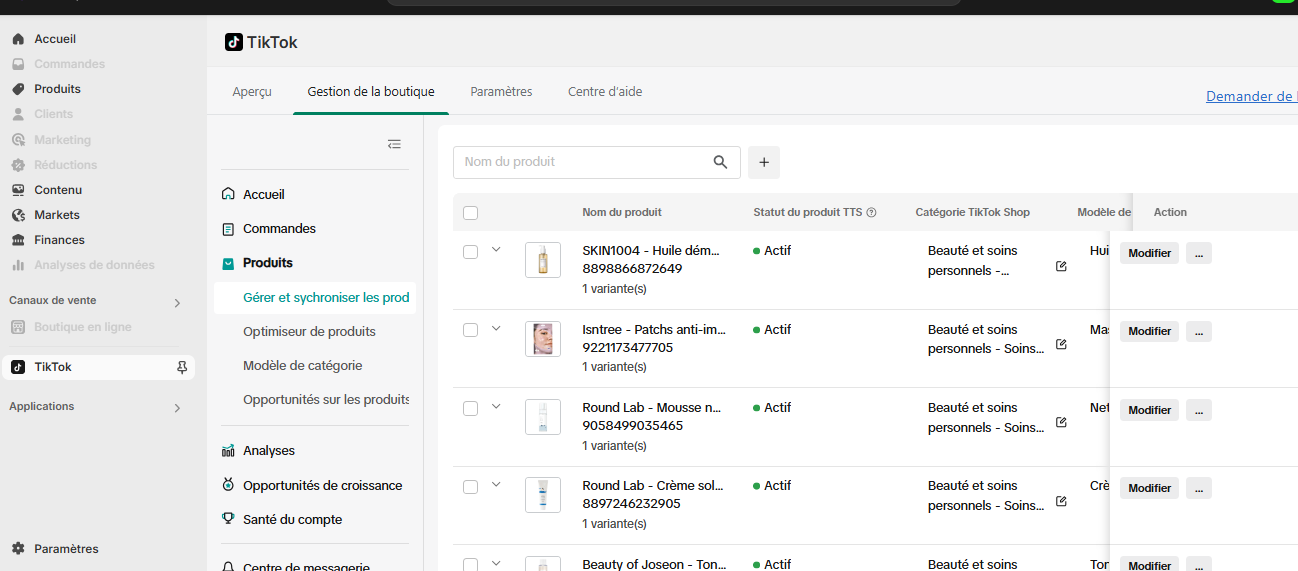Expand variants of the SKIN1004 row
Screen dimensions: 1298x571
point(496,250)
